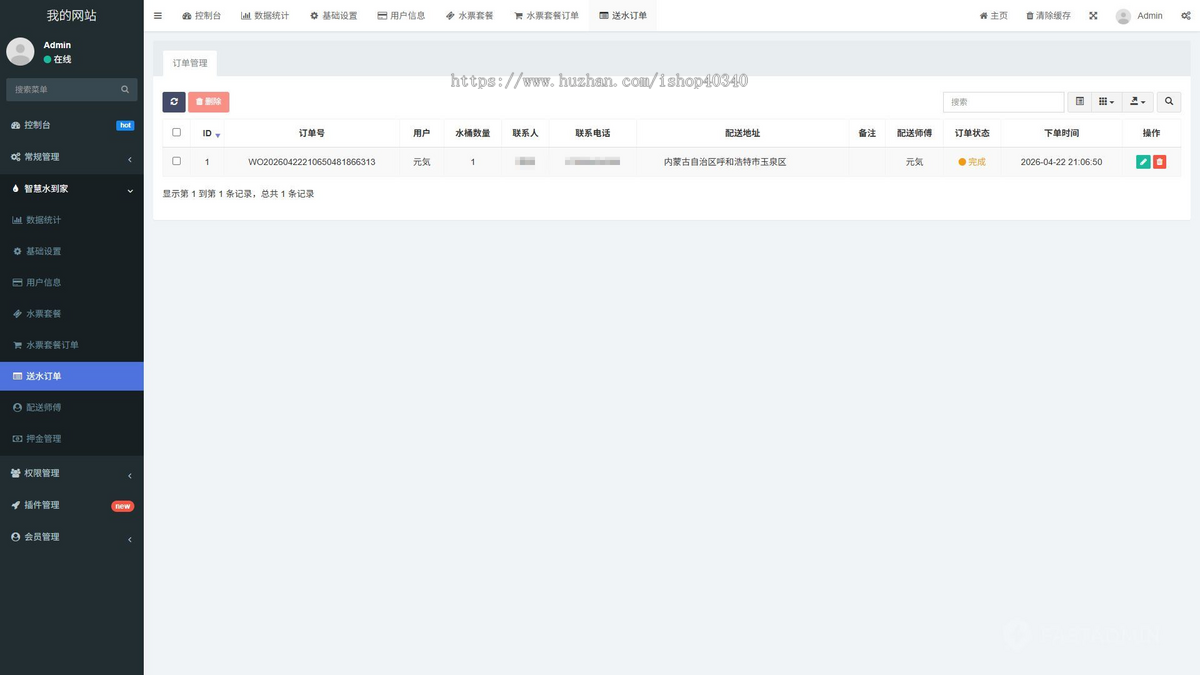Click 清除缓存 clear cache
This screenshot has height=675, width=1200.
pos(1048,16)
